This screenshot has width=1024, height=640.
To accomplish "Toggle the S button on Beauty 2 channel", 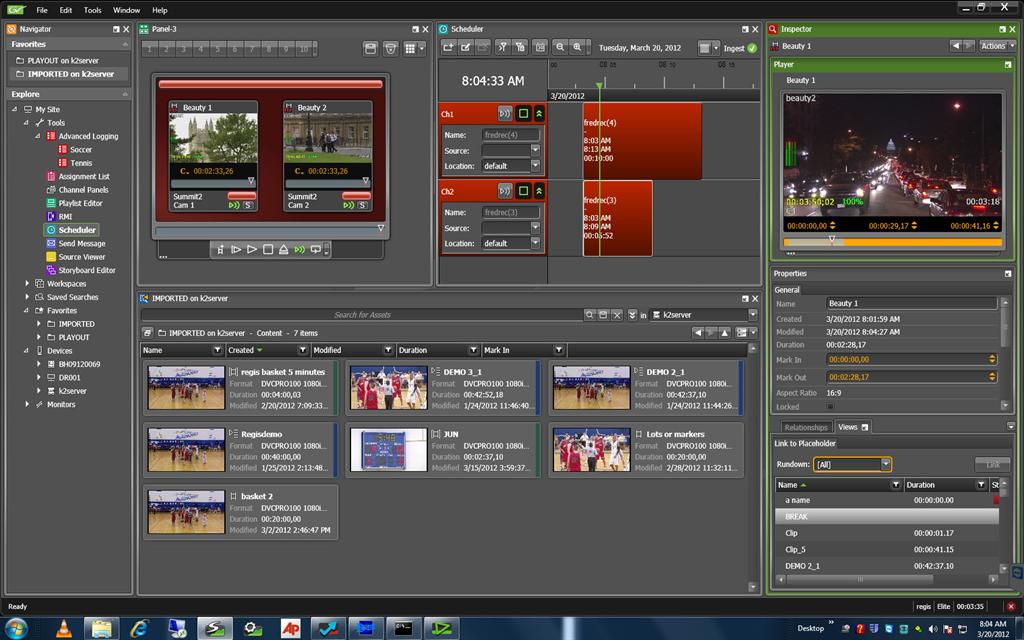I will pos(363,205).
